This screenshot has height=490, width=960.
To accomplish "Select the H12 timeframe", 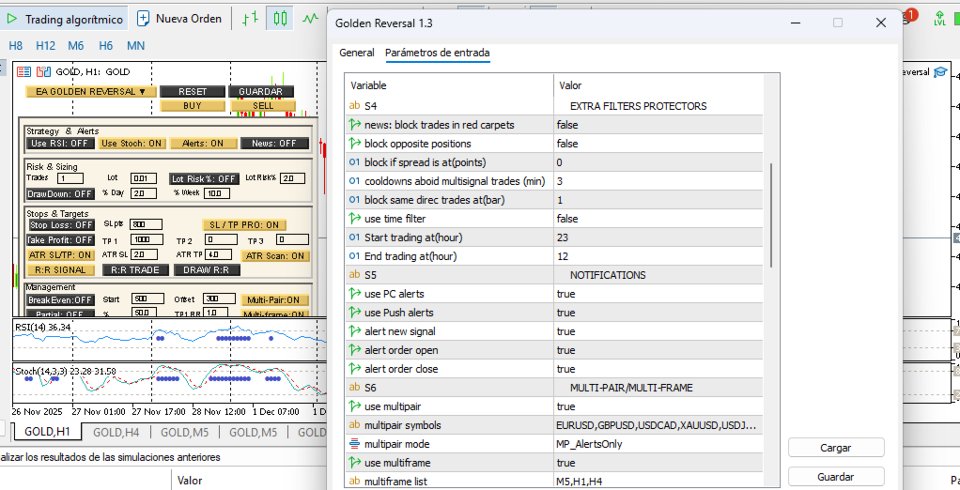I will [45, 45].
